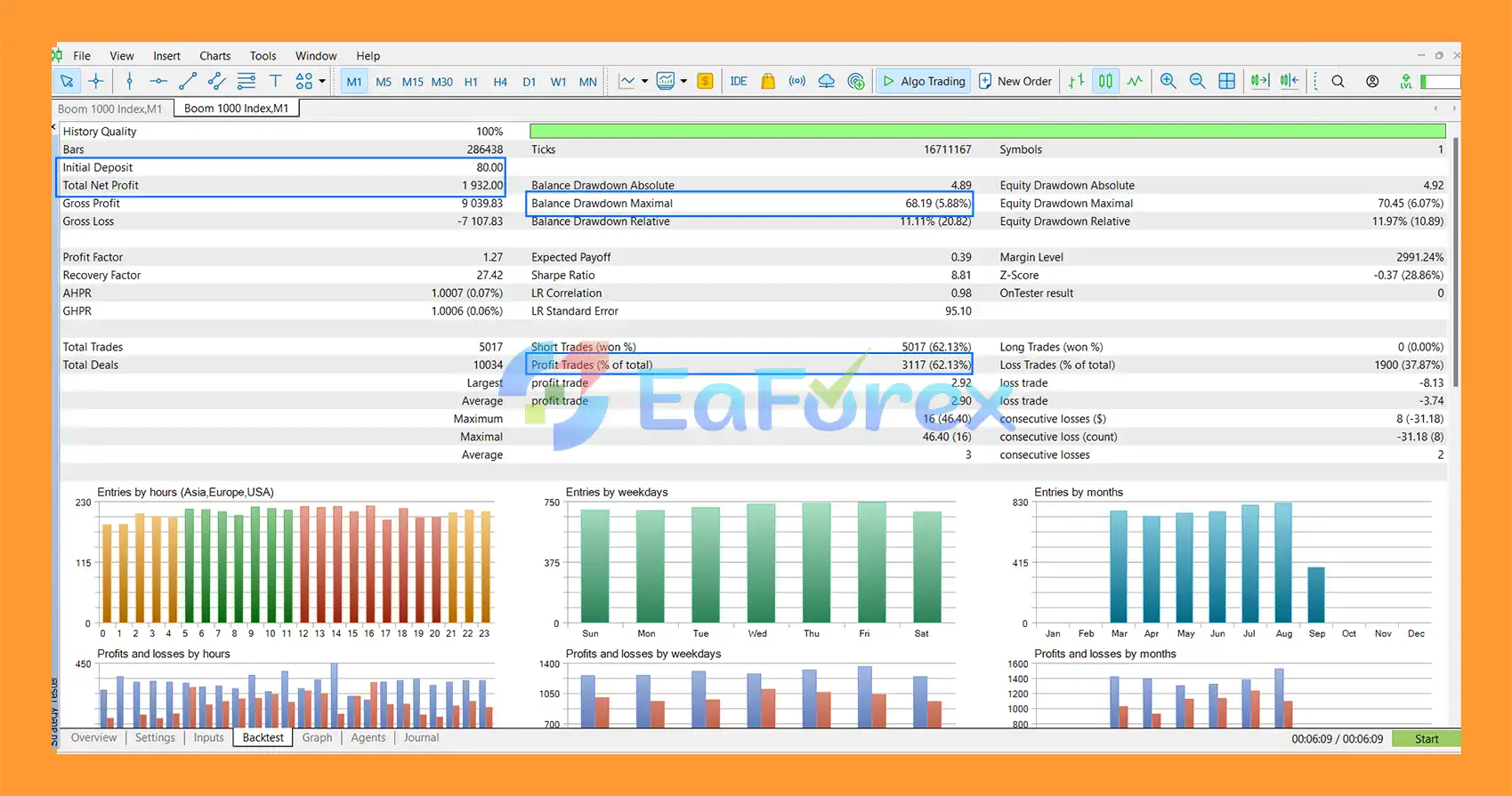Switch to the Overview tab
Viewport: 1512px width, 796px height.
93,737
